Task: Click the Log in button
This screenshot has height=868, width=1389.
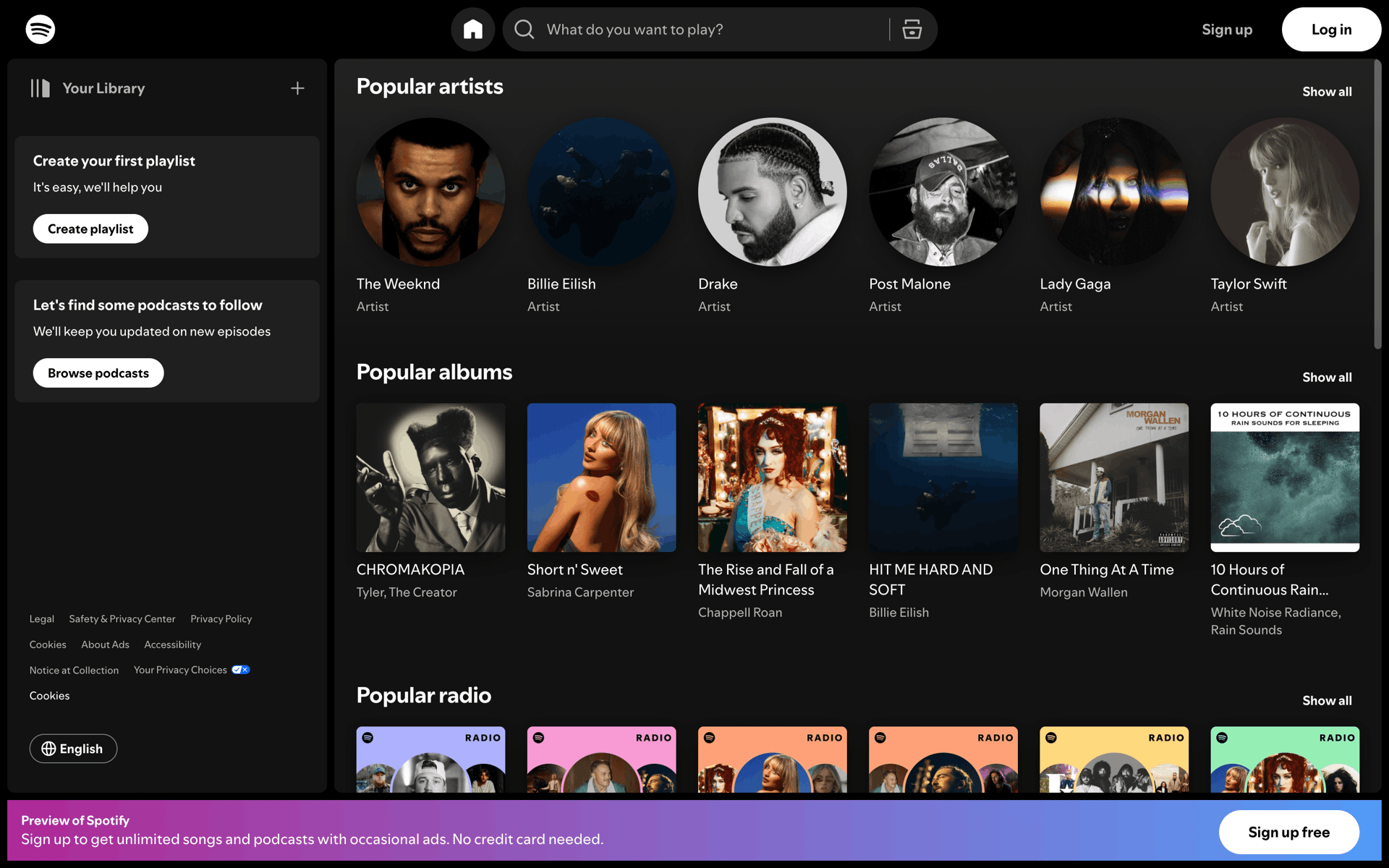Action: [x=1331, y=30]
